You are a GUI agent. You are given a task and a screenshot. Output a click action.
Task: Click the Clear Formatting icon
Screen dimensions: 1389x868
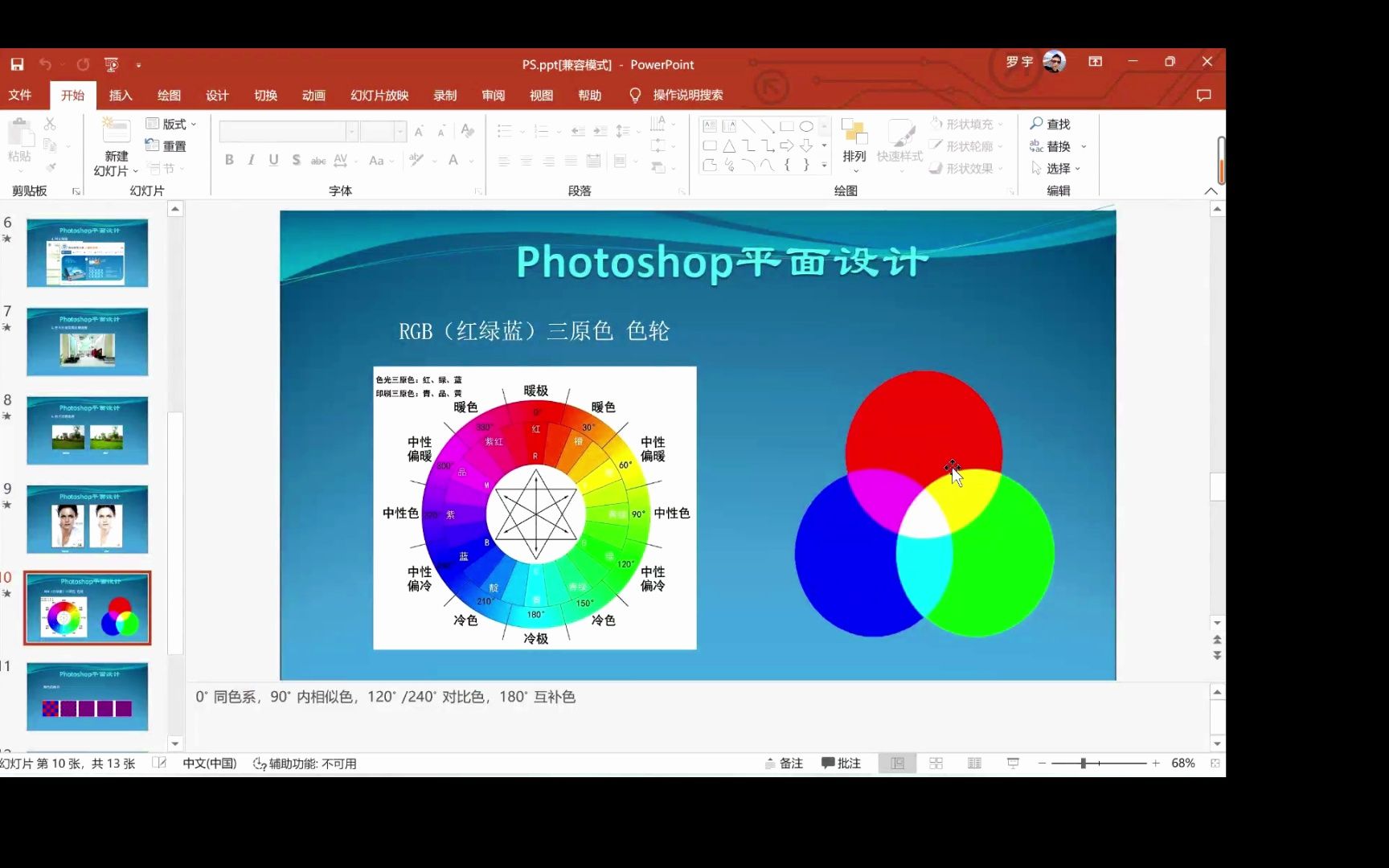pyautogui.click(x=467, y=131)
